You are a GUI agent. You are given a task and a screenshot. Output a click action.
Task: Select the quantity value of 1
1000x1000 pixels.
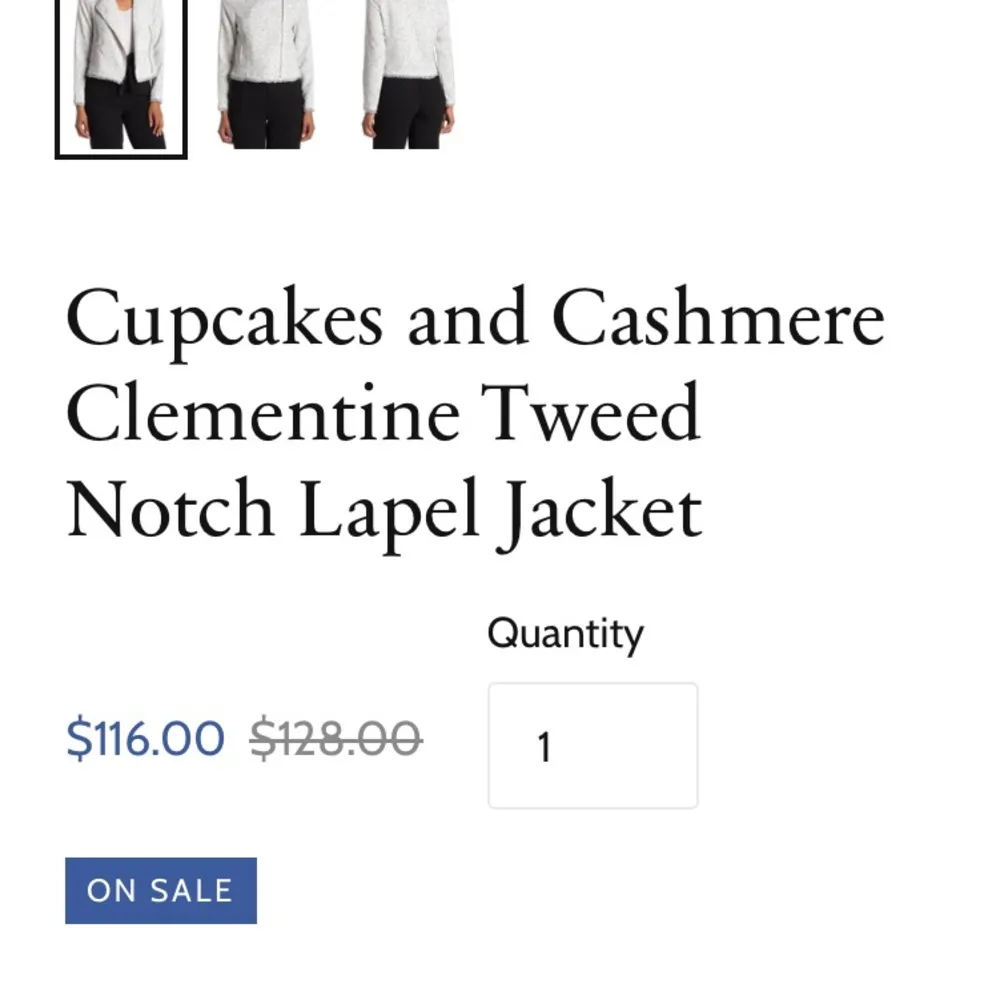[x=545, y=747]
